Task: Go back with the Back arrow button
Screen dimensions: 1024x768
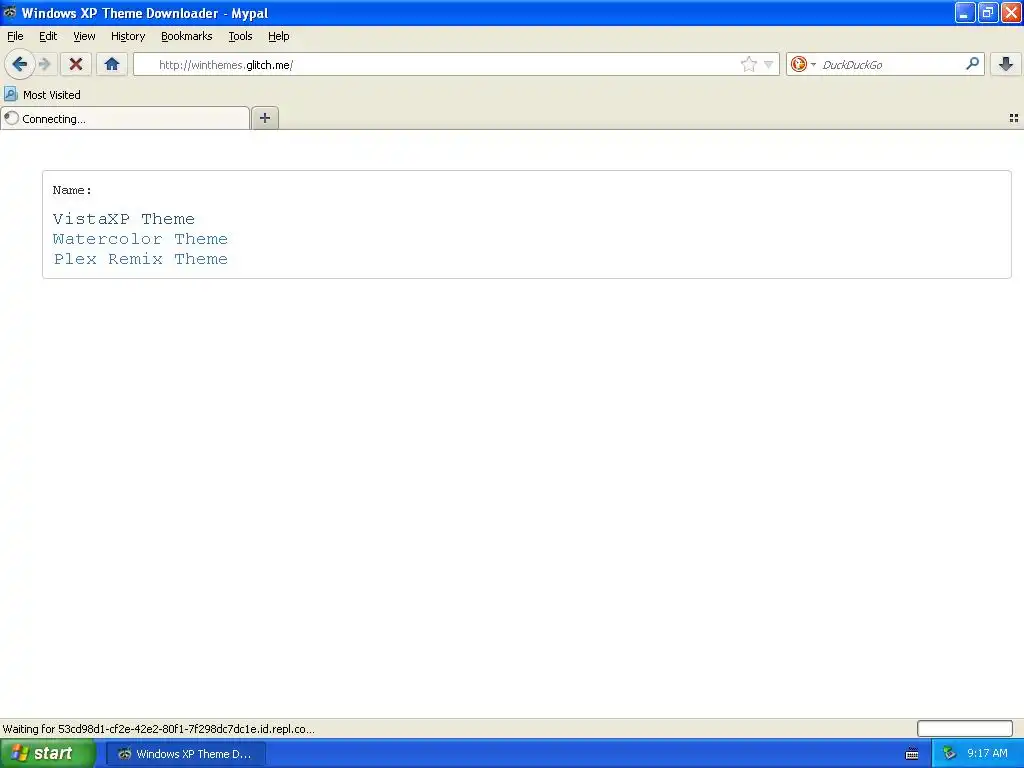Action: [19, 64]
